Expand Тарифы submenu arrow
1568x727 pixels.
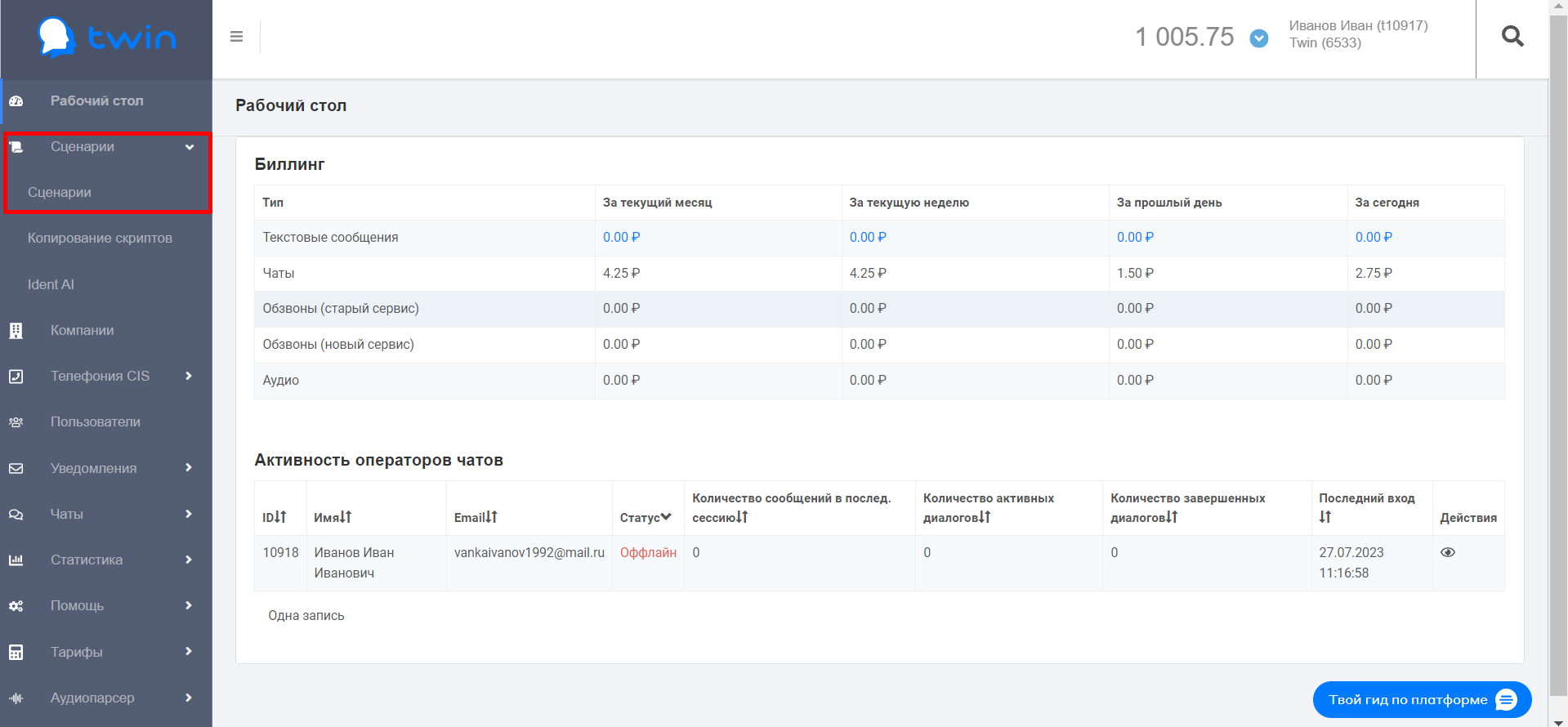click(x=189, y=652)
